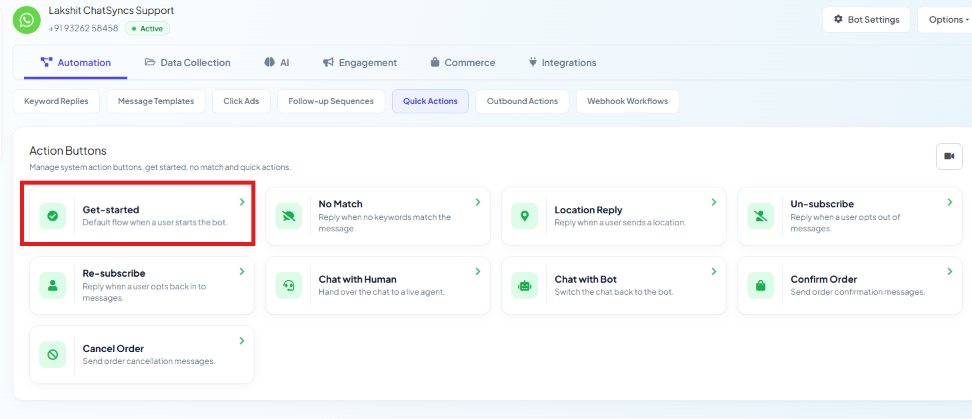The width and height of the screenshot is (972, 419).
Task: Switch to the AI tab
Action: (276, 63)
